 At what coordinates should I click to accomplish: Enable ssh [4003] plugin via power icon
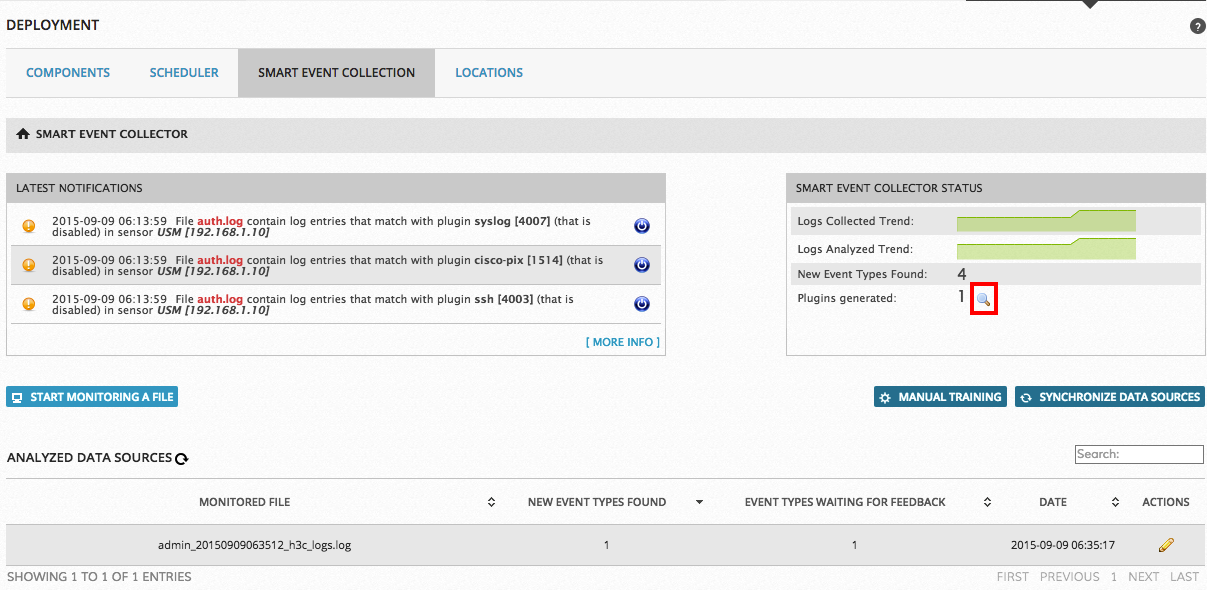[642, 304]
